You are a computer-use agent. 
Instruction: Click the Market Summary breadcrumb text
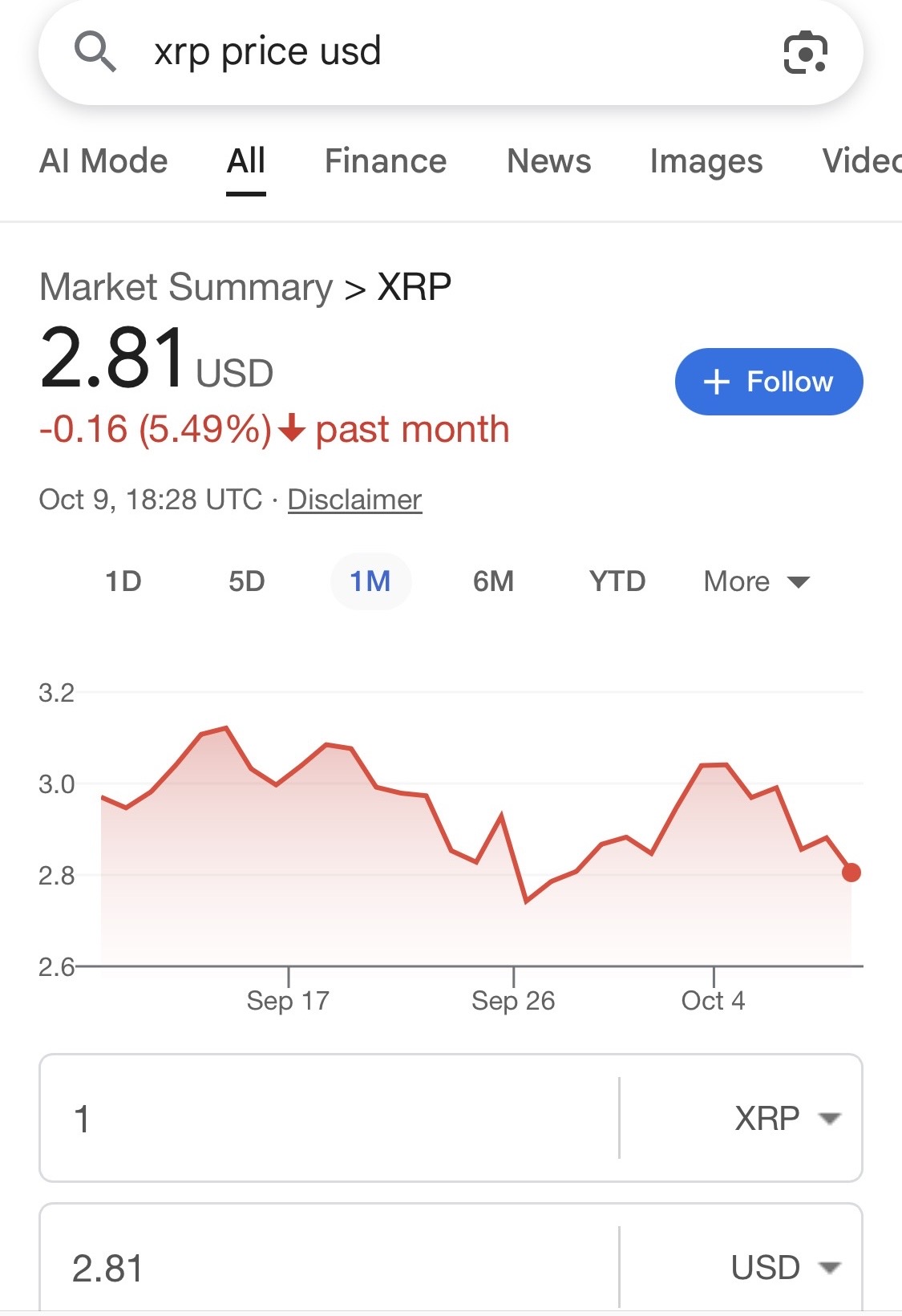(x=186, y=287)
